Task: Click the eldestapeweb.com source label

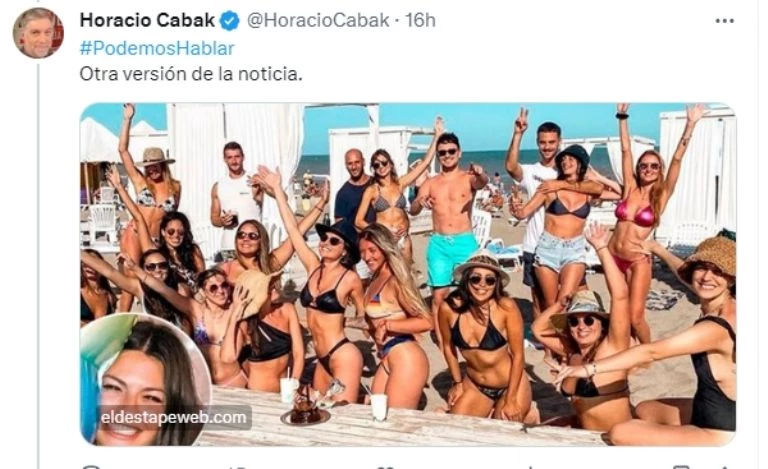Action: 173,418
